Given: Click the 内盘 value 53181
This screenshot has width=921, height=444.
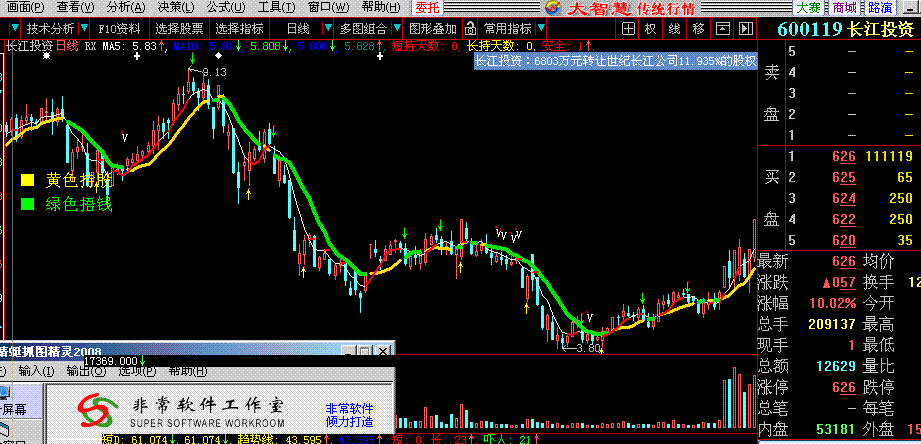Looking at the screenshot, I should coord(836,429).
